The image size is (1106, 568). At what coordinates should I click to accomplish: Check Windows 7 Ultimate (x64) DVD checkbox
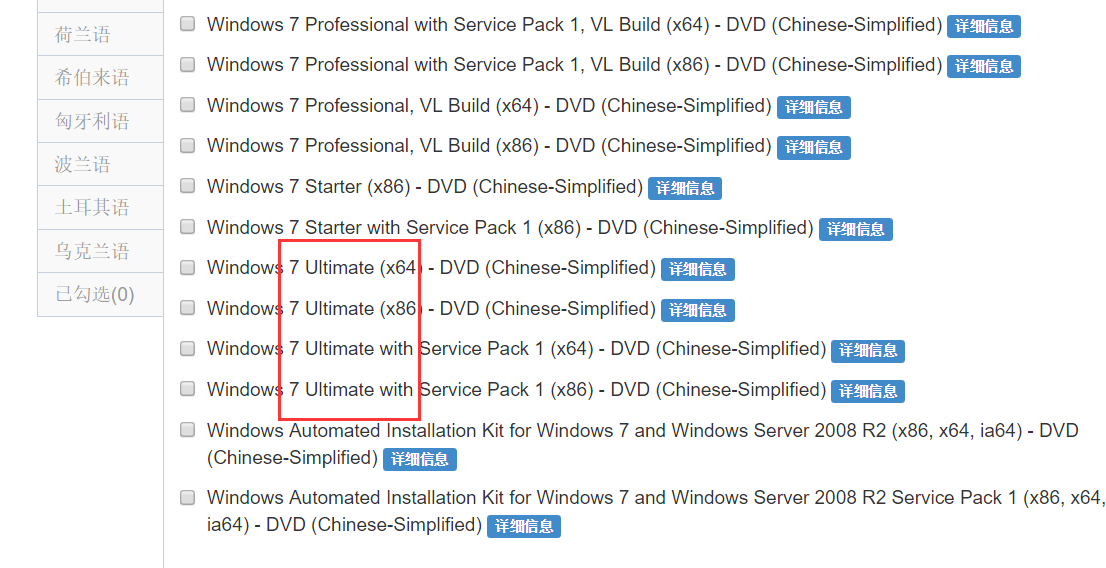(187, 268)
